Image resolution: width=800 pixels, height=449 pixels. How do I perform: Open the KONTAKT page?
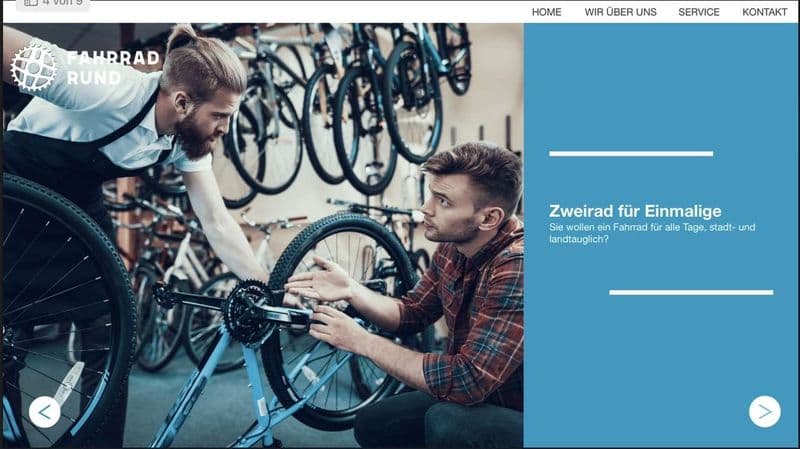(764, 12)
